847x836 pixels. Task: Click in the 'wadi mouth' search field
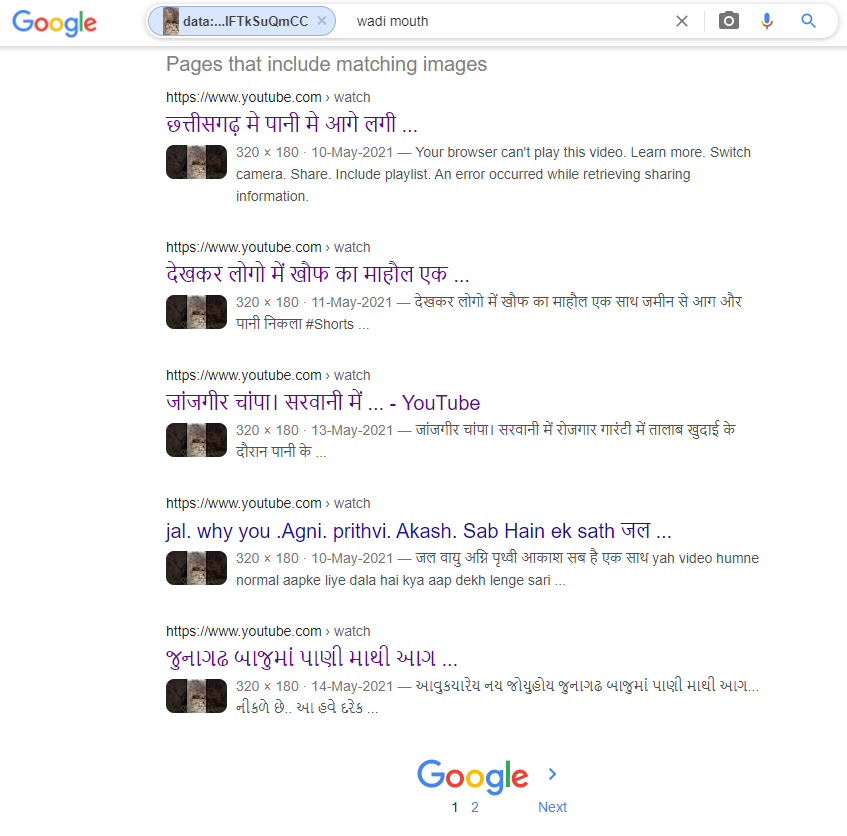click(x=508, y=21)
